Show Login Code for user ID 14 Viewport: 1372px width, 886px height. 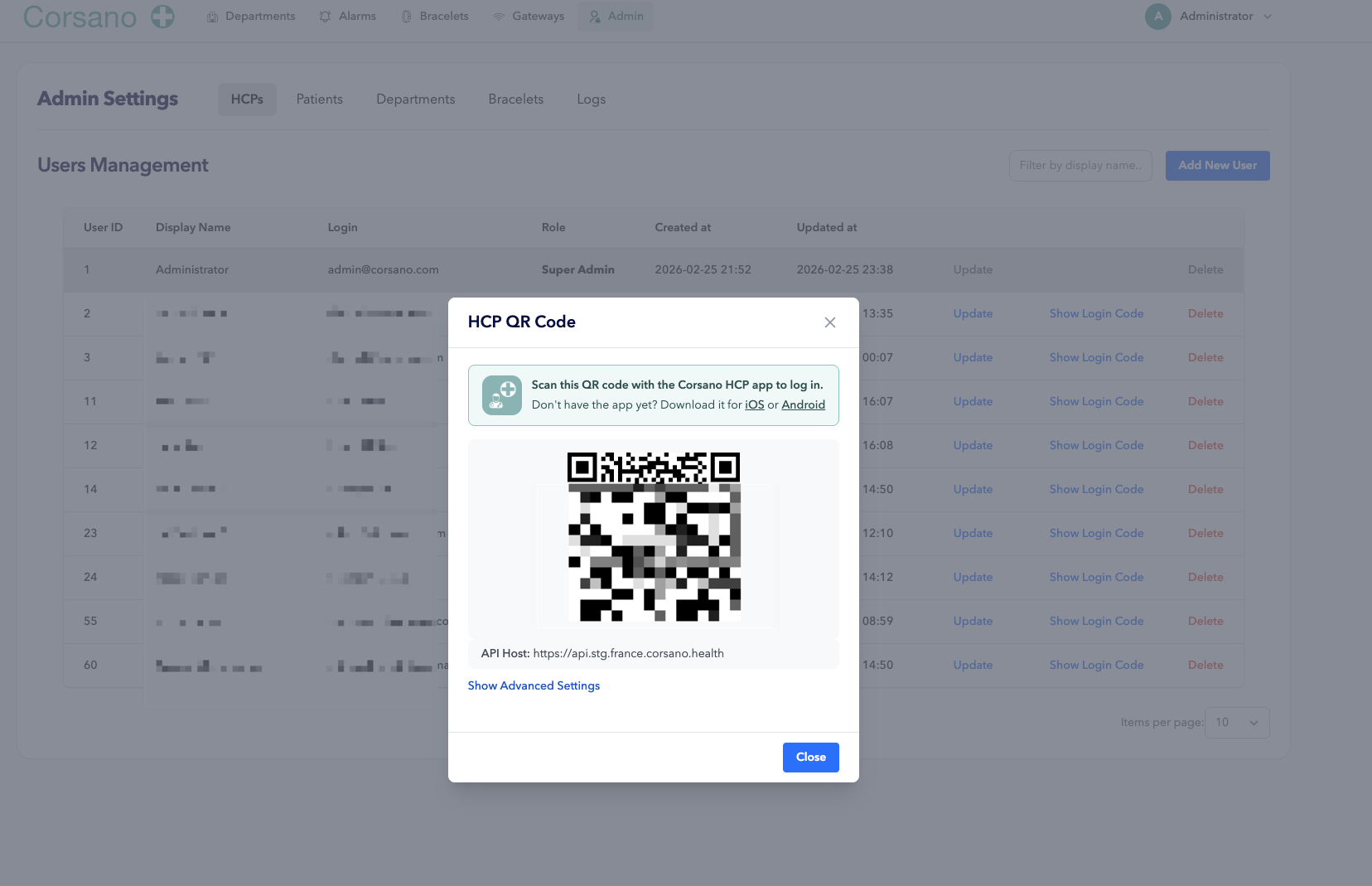[x=1096, y=489]
